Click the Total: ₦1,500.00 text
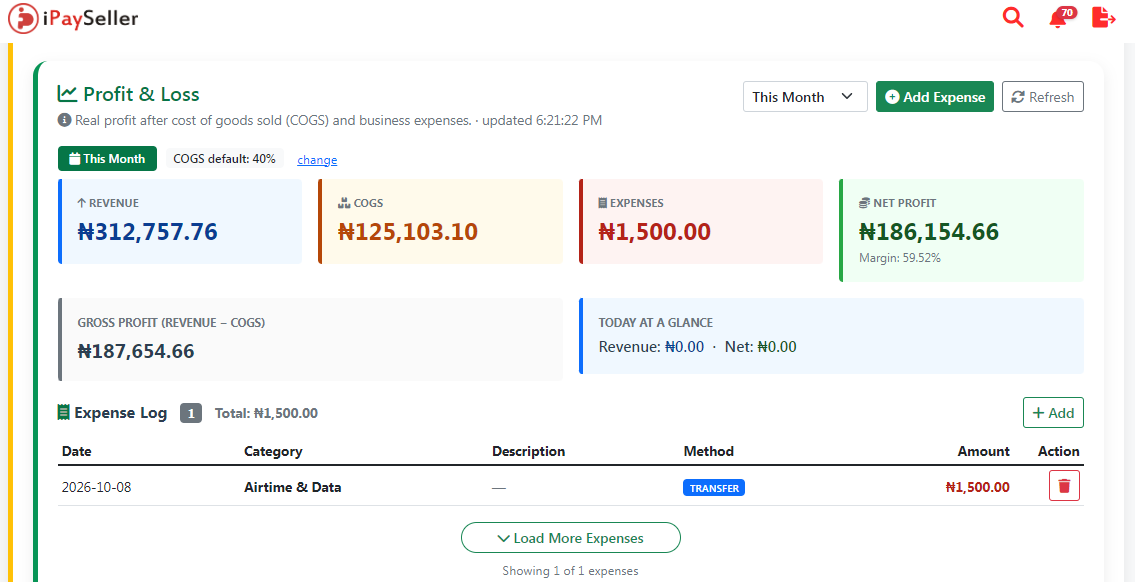1135x582 pixels. pos(266,413)
